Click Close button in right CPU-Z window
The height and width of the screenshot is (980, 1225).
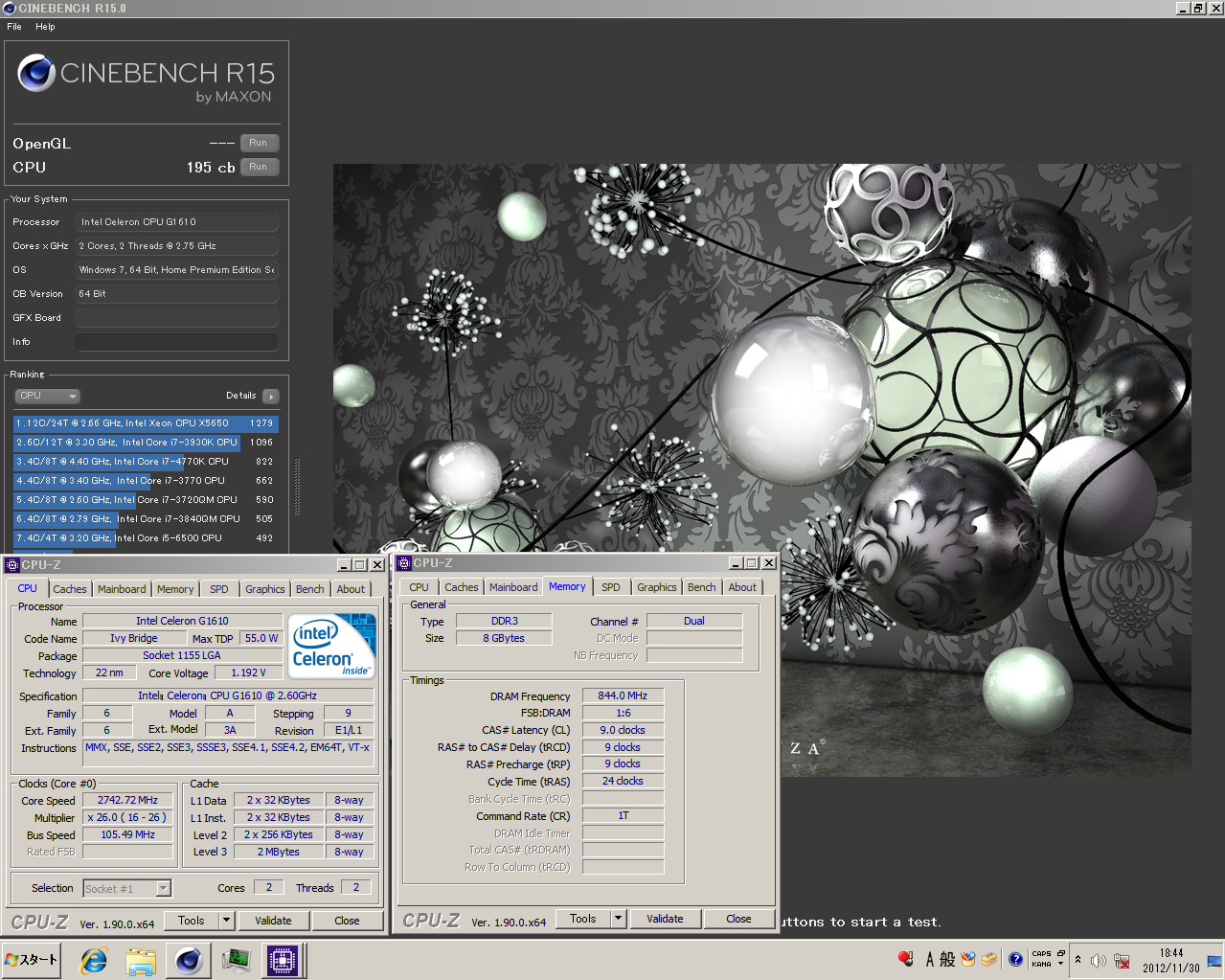[x=739, y=919]
